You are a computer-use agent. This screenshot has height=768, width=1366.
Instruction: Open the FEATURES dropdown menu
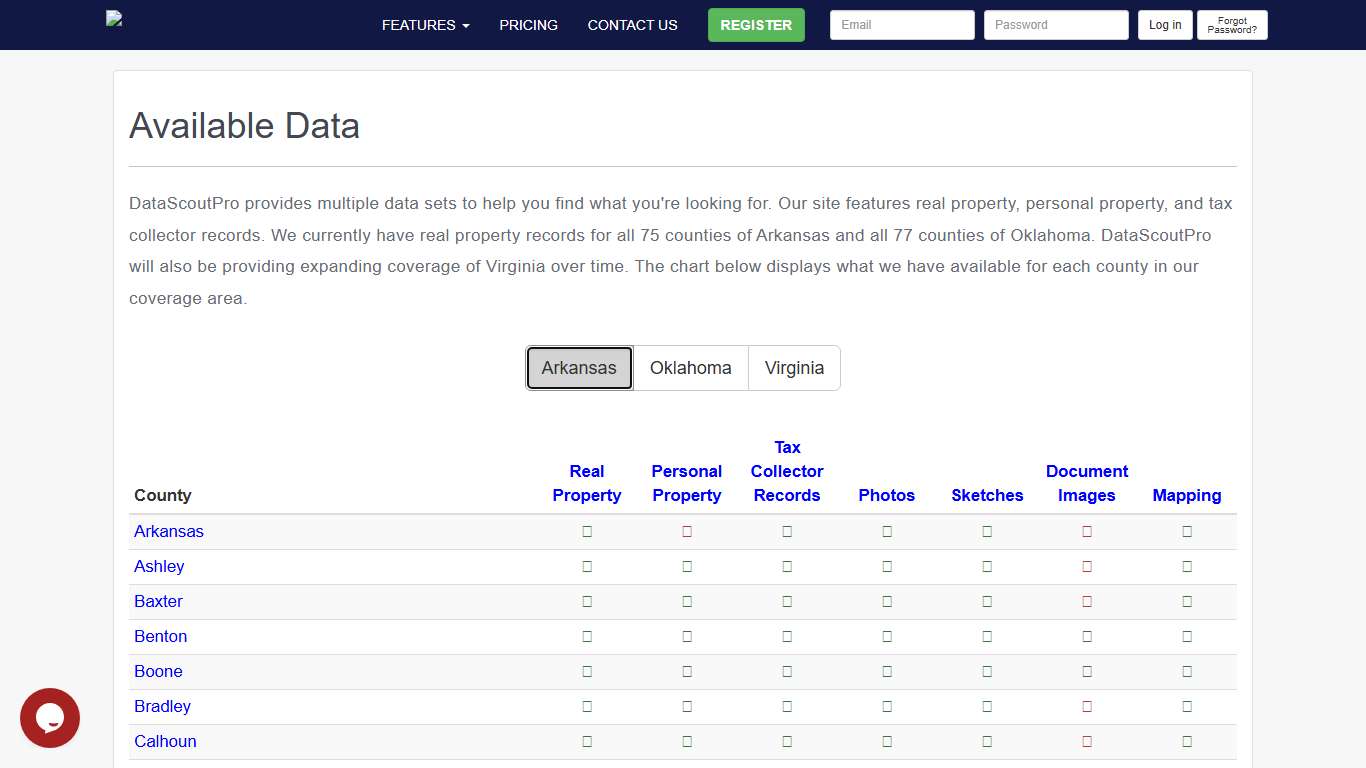pos(424,25)
